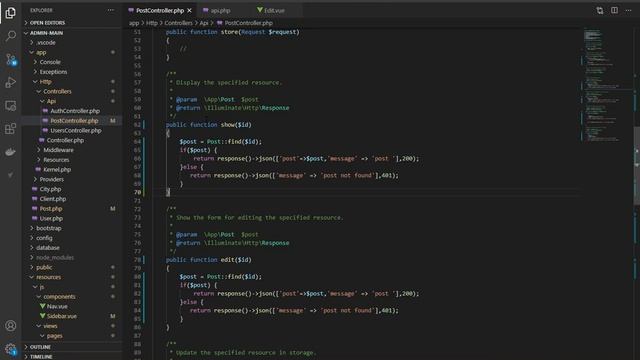Split the editor right
Image resolution: width=640 pixels, height=360 pixels.
614,11
